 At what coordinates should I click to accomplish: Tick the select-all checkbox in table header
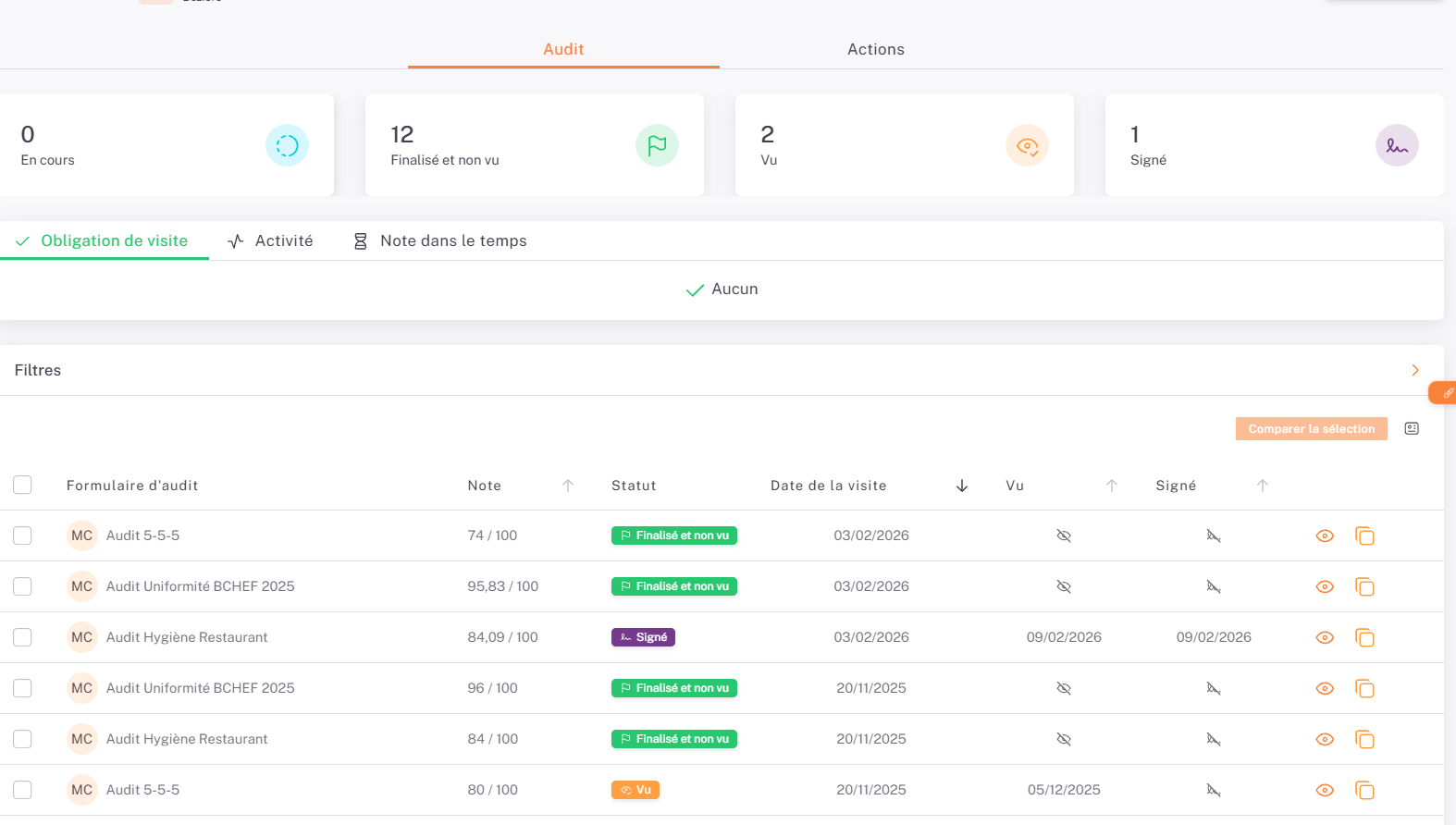[22, 485]
